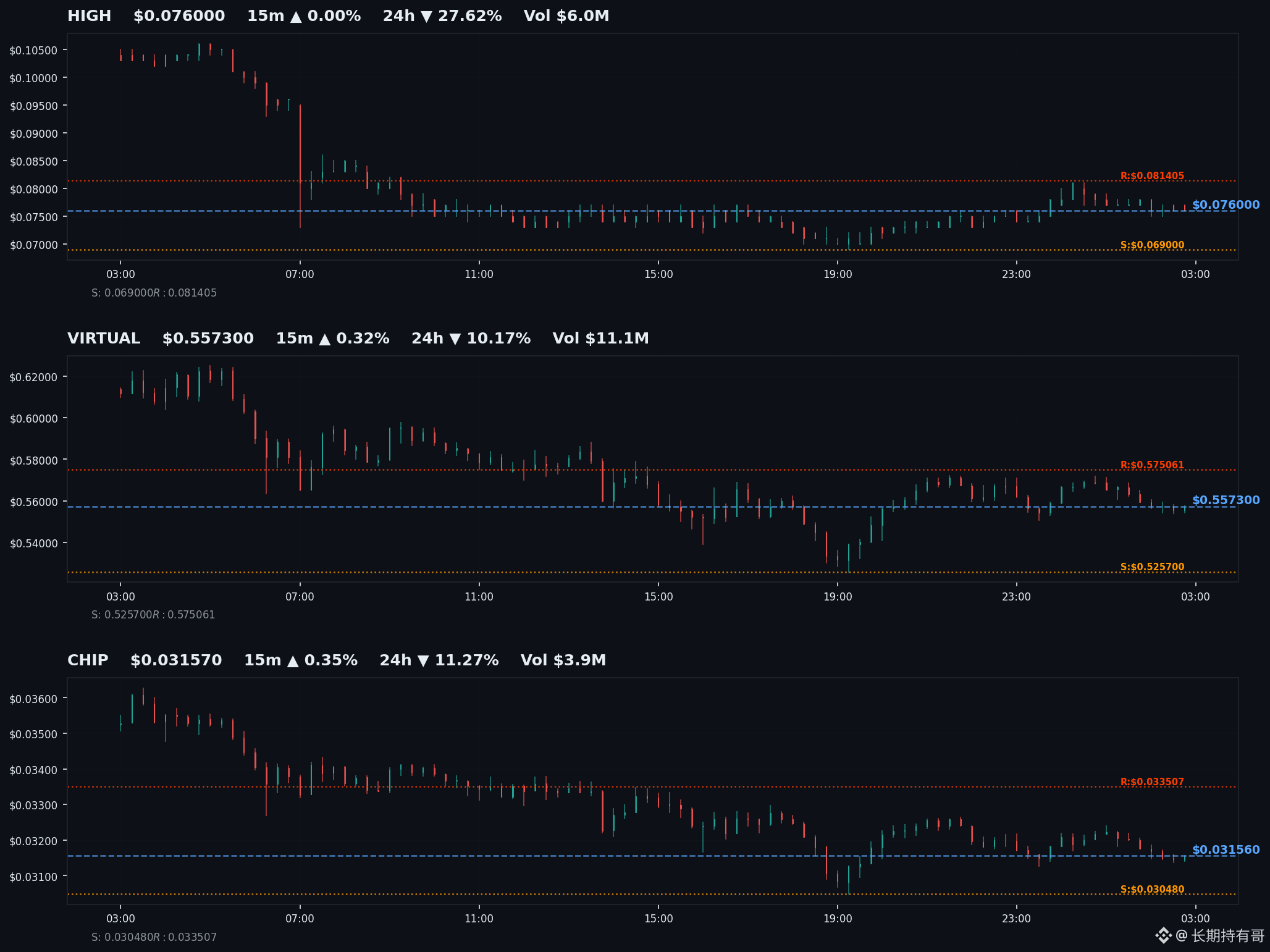Select the 24h 11.27% drop figure
The height and width of the screenshot is (952, 1270).
click(439, 660)
